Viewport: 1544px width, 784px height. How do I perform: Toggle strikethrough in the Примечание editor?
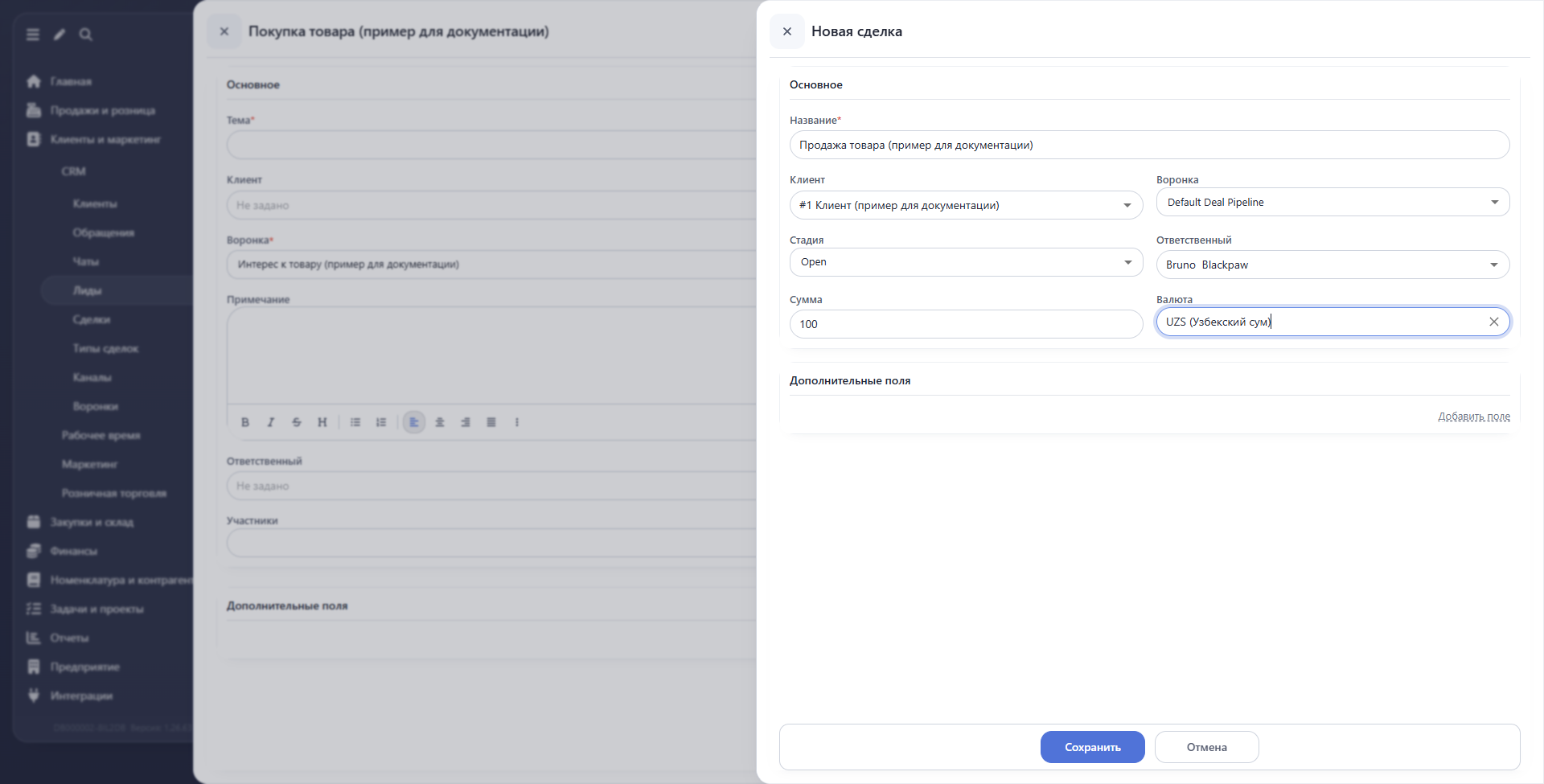297,422
